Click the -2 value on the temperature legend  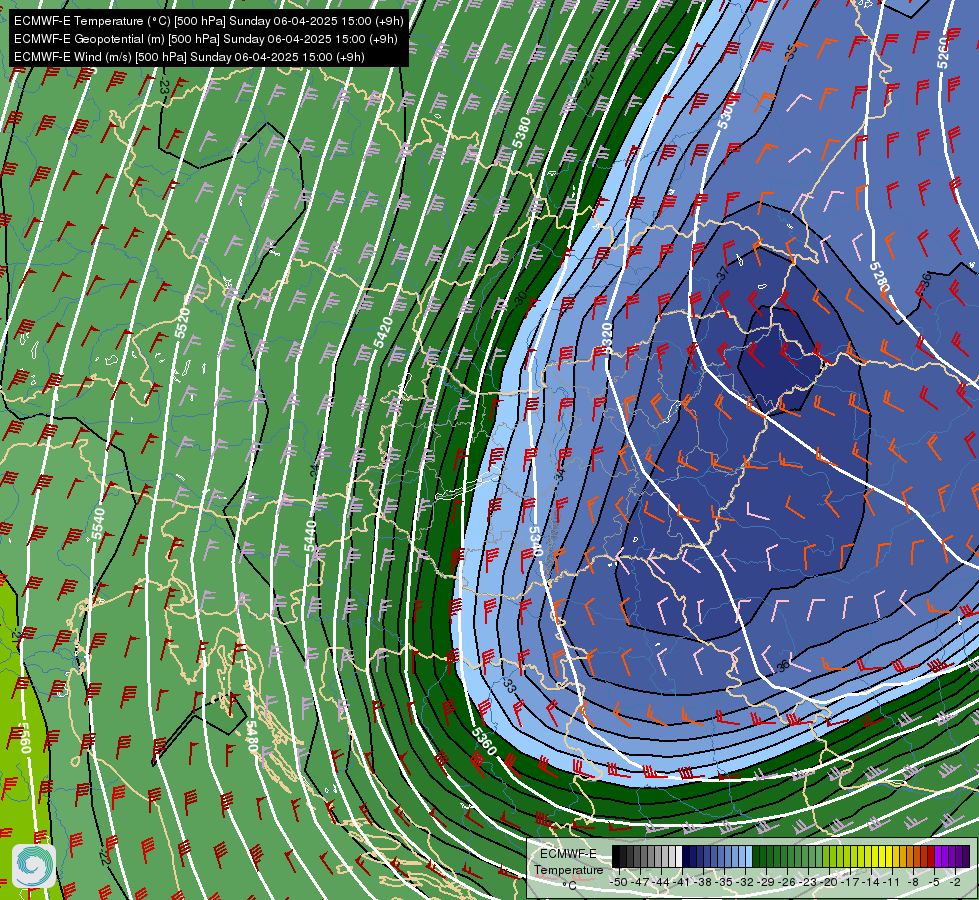954,882
